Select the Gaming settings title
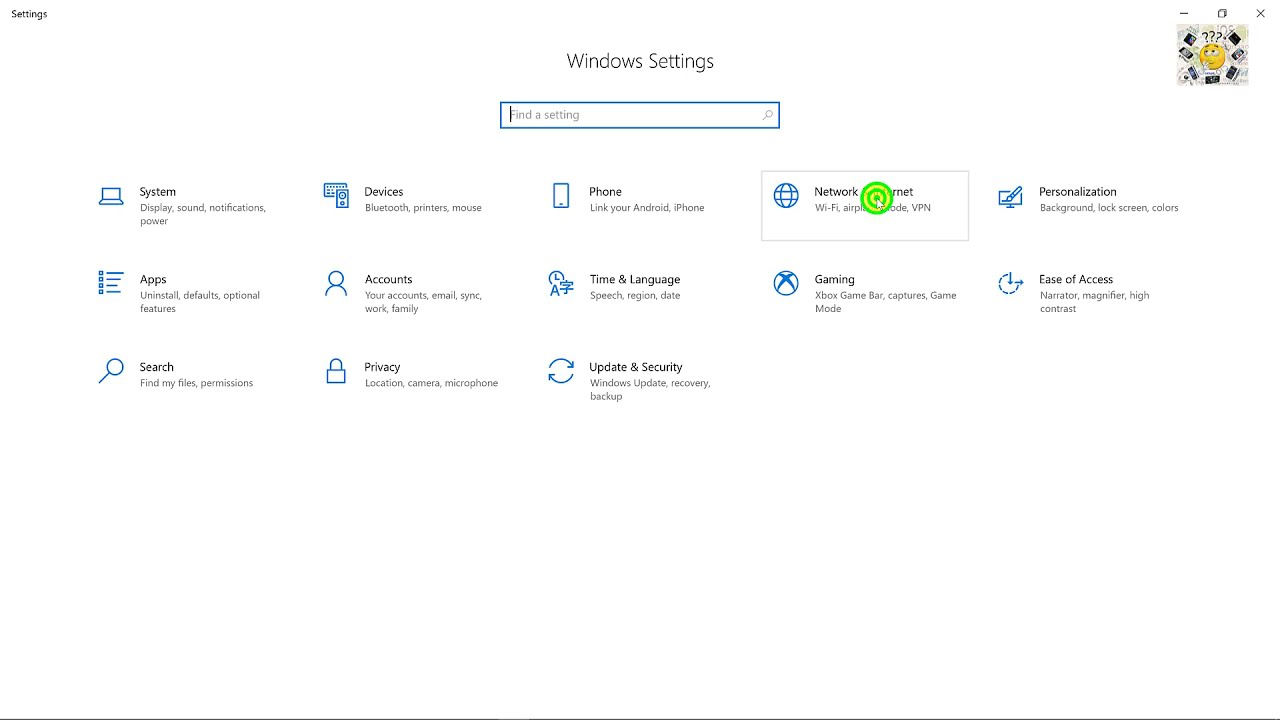Image resolution: width=1280 pixels, height=720 pixels. tap(835, 280)
